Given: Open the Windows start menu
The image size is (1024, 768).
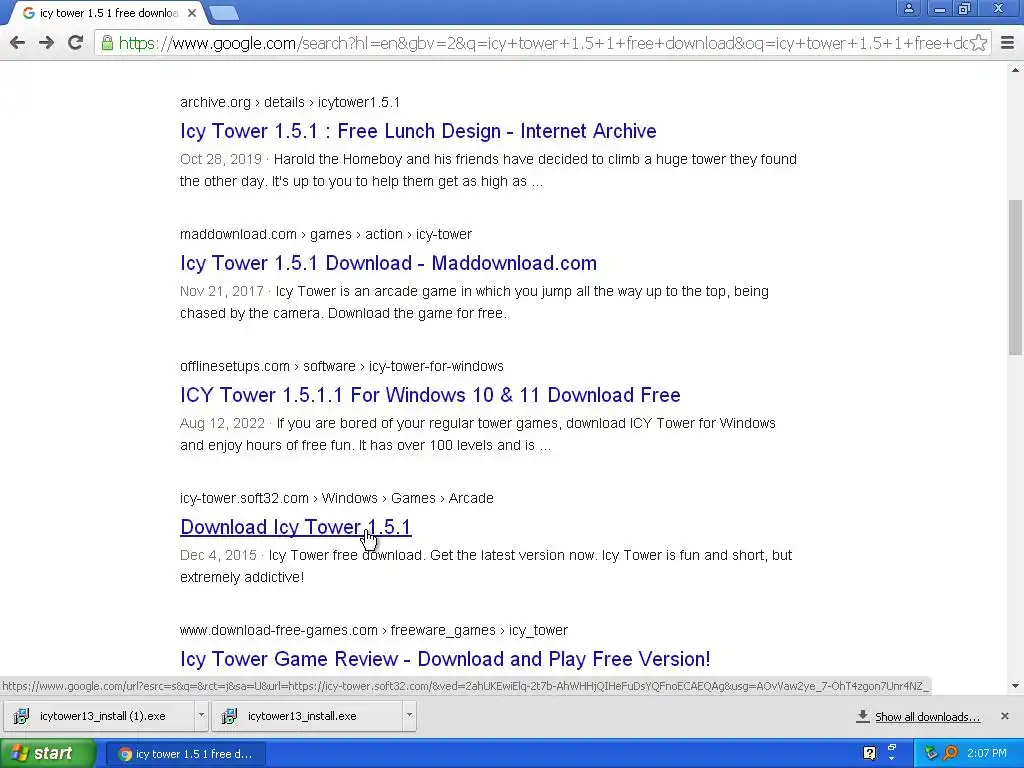Looking at the screenshot, I should click(48, 754).
